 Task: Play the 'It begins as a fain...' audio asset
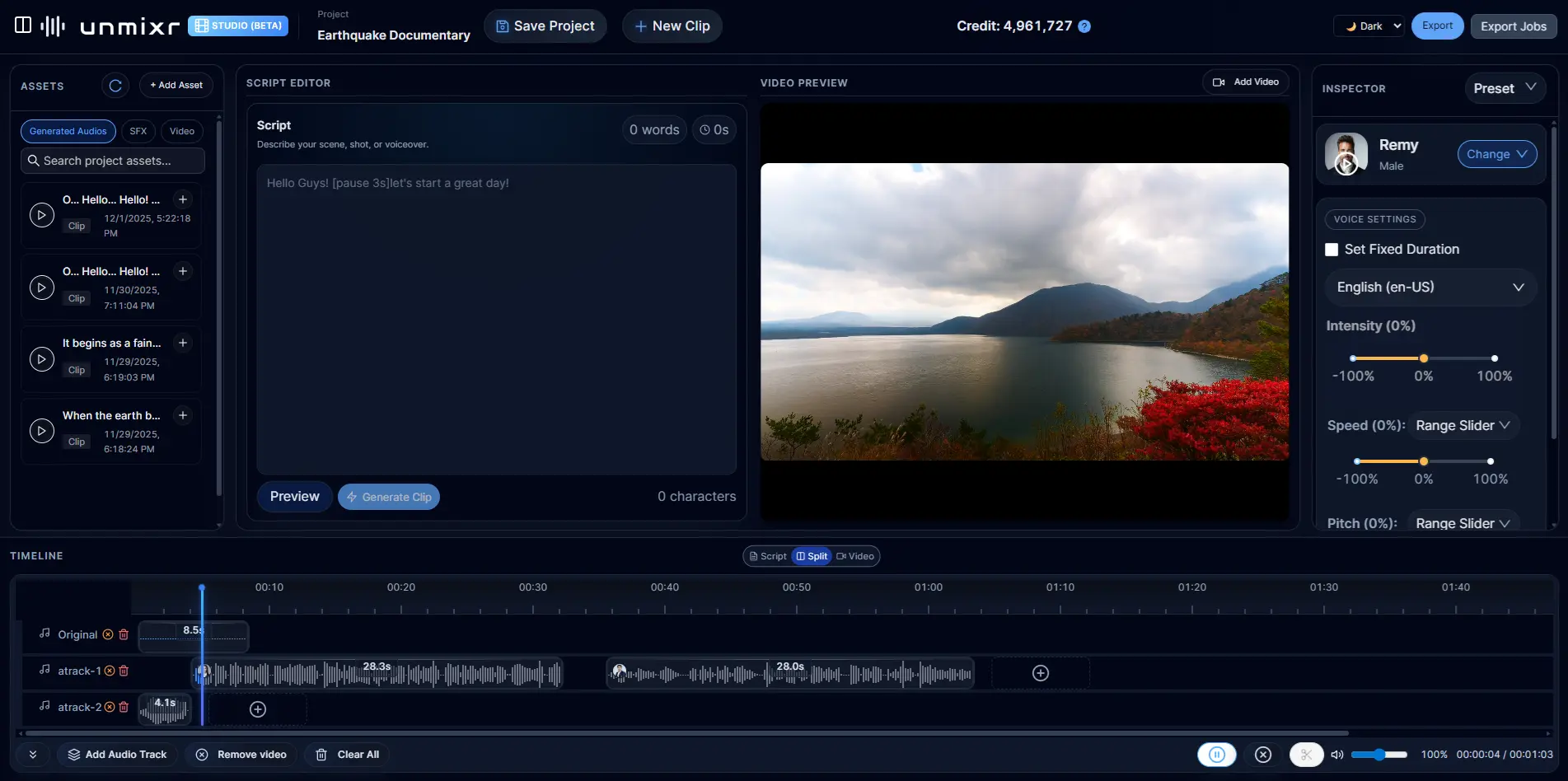pos(41,358)
